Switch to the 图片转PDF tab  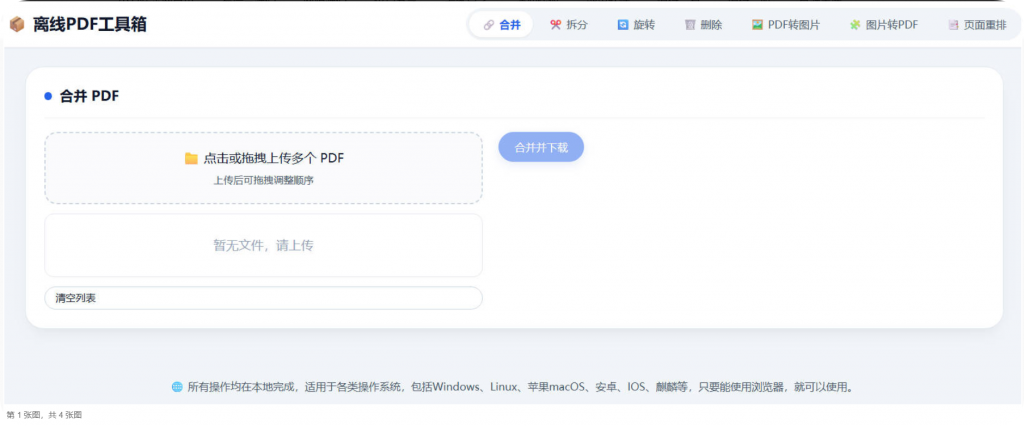coord(884,25)
